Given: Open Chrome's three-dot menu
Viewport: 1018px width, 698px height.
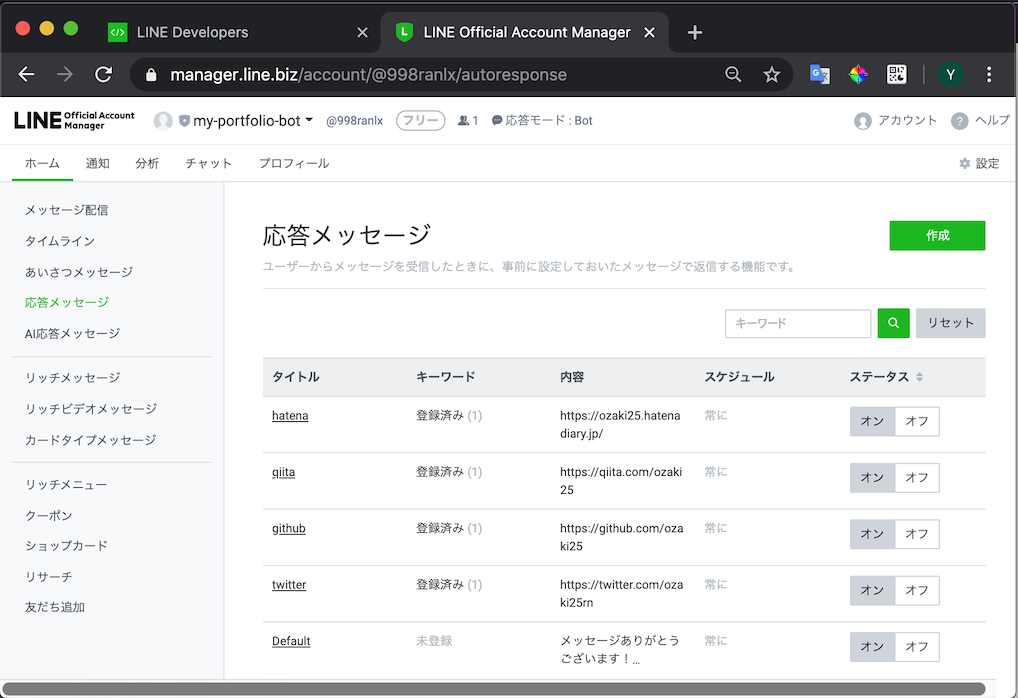Looking at the screenshot, I should point(989,75).
